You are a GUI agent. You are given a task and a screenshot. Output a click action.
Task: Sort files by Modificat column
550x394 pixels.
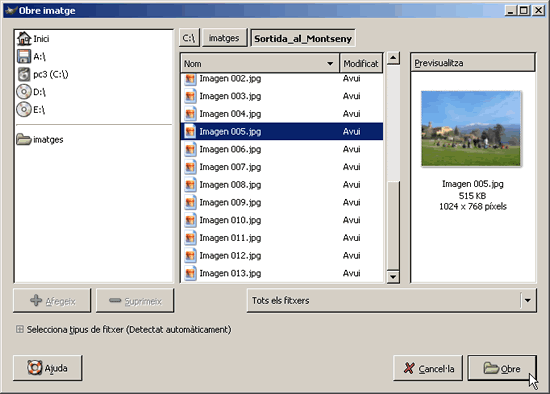361,64
